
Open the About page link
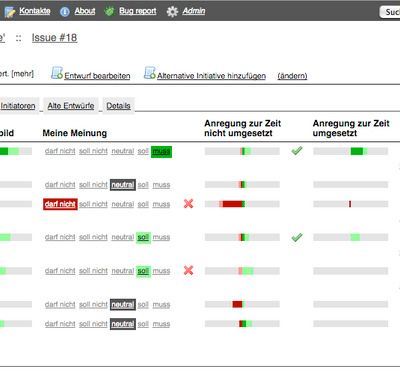[x=85, y=11]
